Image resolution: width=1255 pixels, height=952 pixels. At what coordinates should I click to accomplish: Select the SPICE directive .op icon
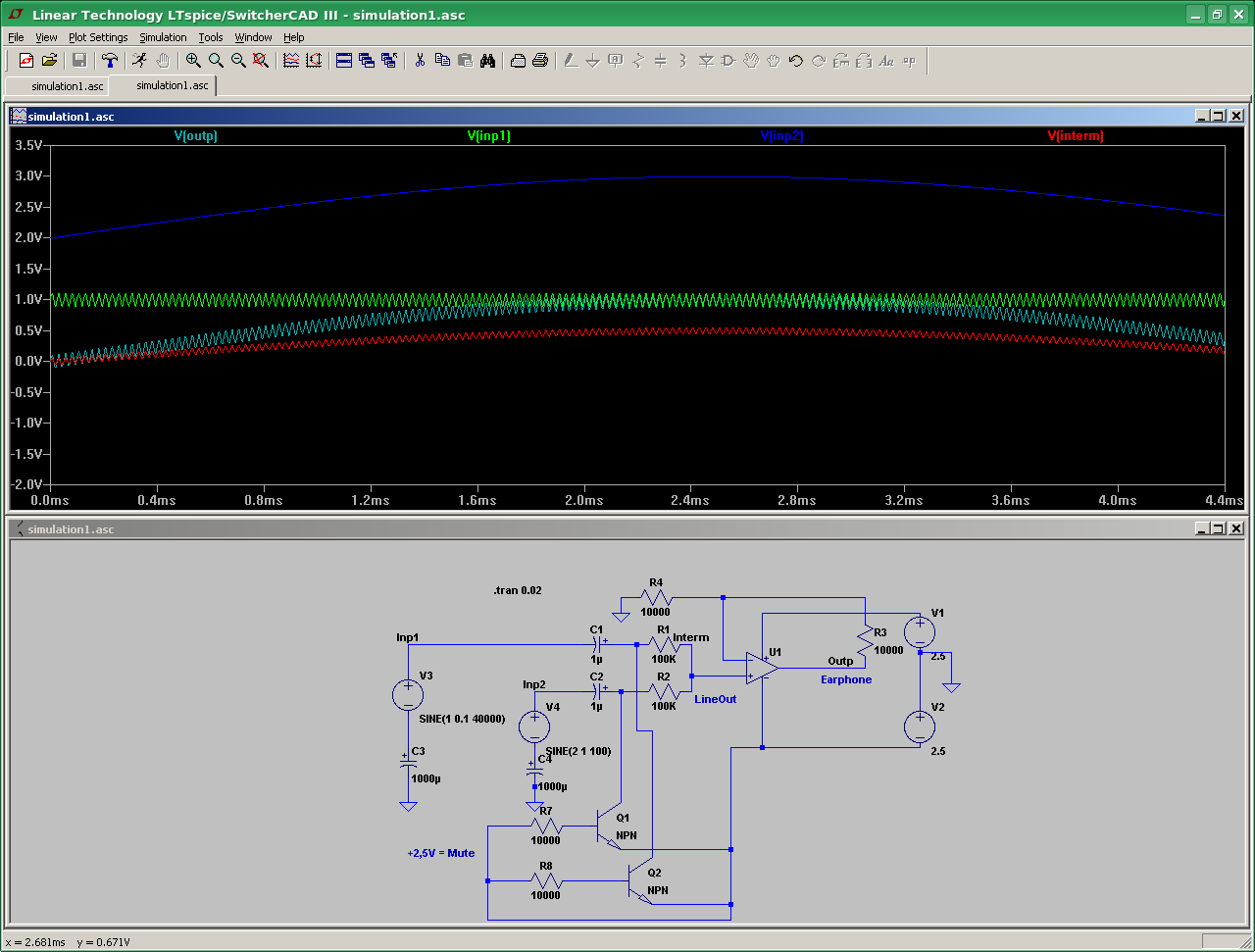pos(909,61)
